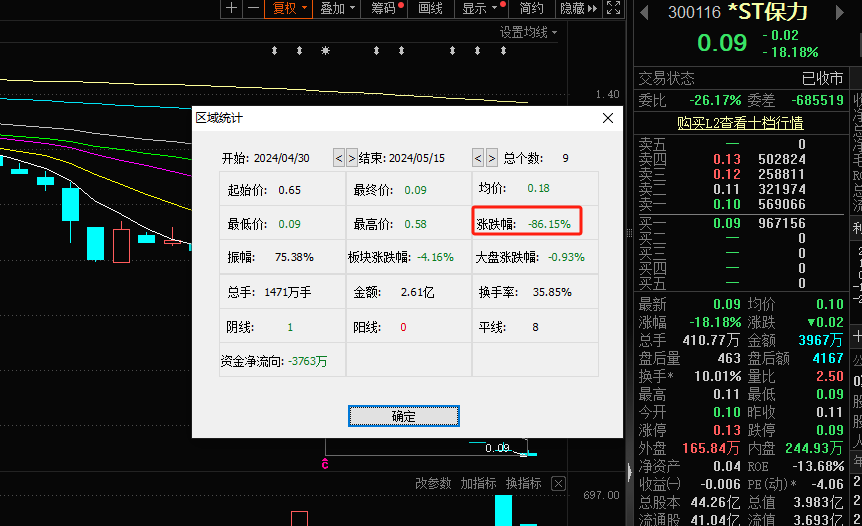Screen dimensions: 862x526
Task: Step start date back with left arrow
Action: point(339,158)
